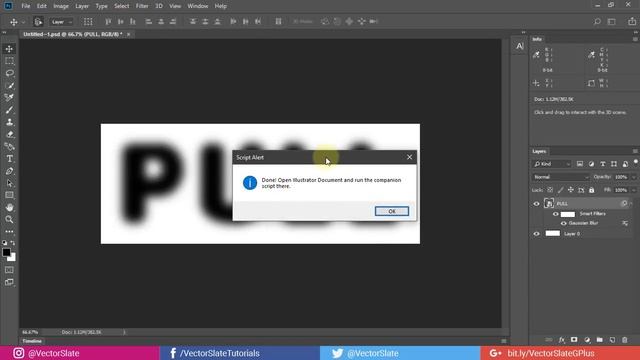
Task: Hide the Gaussian Blur filter
Action: point(564,223)
